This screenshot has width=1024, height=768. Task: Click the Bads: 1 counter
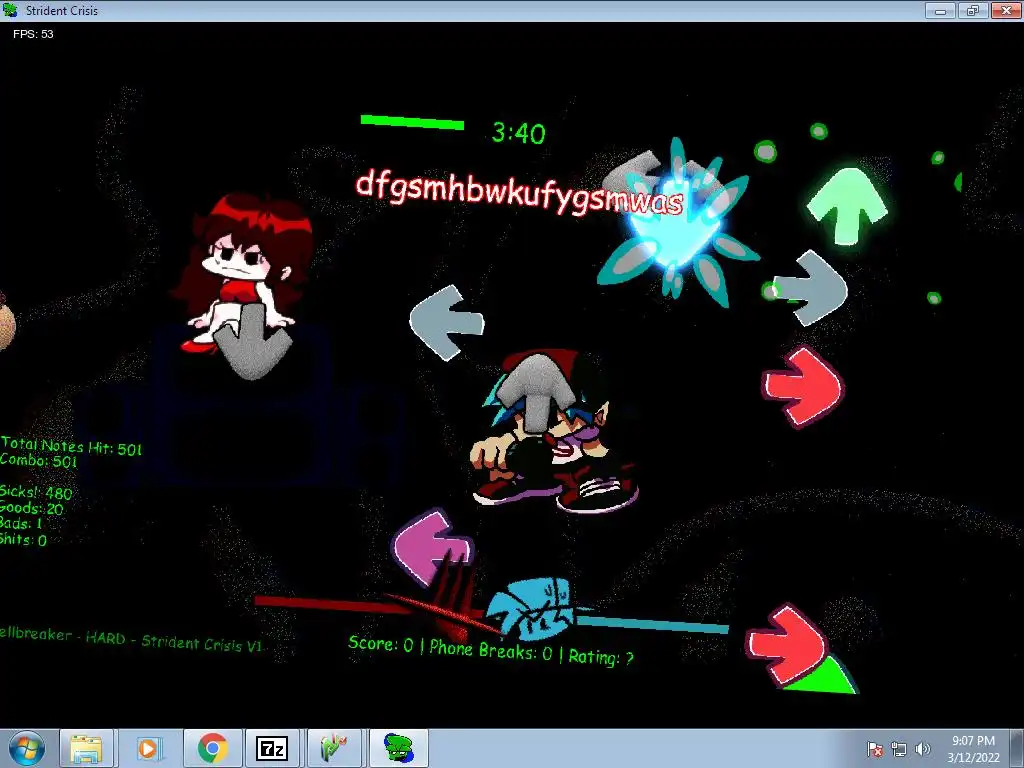22,524
